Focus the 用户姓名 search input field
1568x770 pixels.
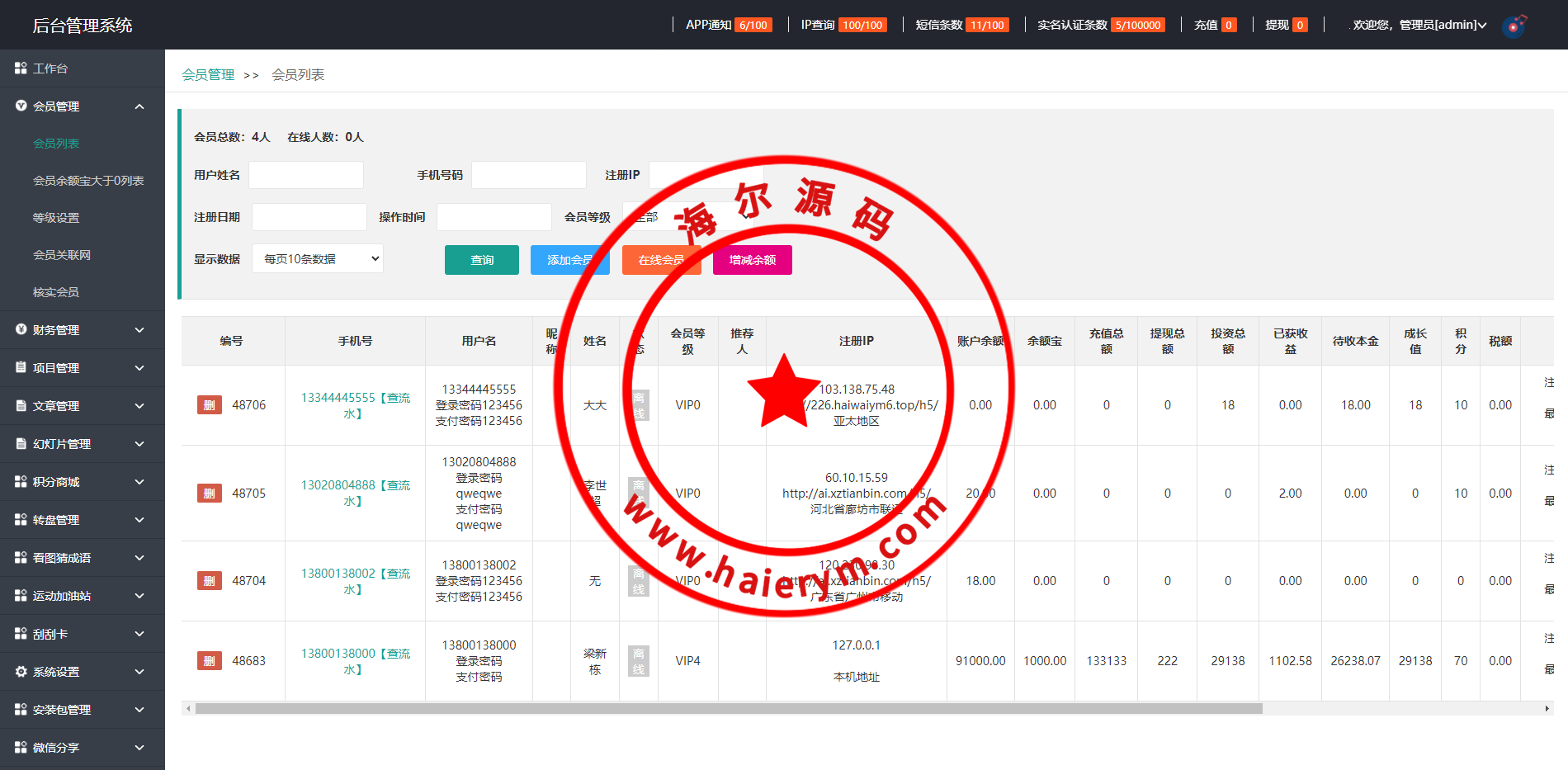pyautogui.click(x=306, y=175)
